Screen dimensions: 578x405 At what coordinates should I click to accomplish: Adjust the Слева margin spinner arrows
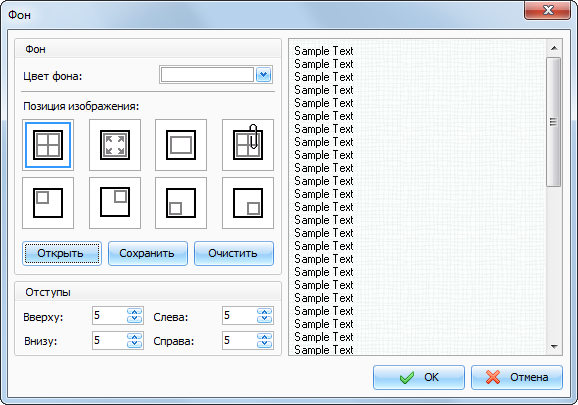(x=264, y=316)
